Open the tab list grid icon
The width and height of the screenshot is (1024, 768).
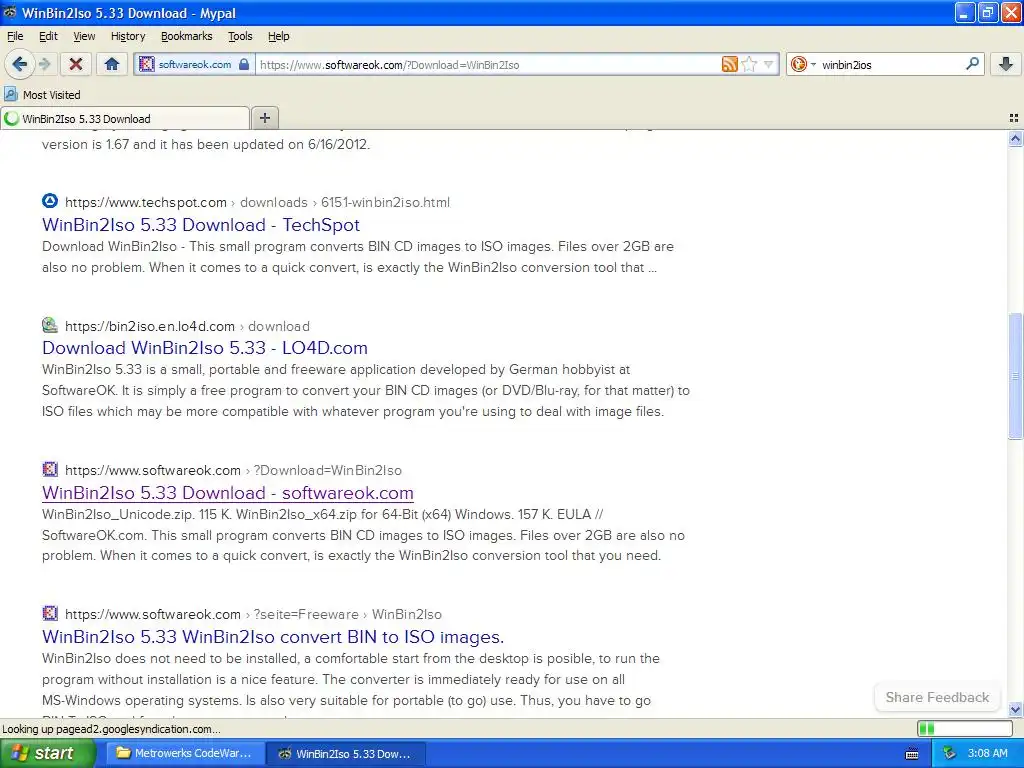[x=1014, y=118]
